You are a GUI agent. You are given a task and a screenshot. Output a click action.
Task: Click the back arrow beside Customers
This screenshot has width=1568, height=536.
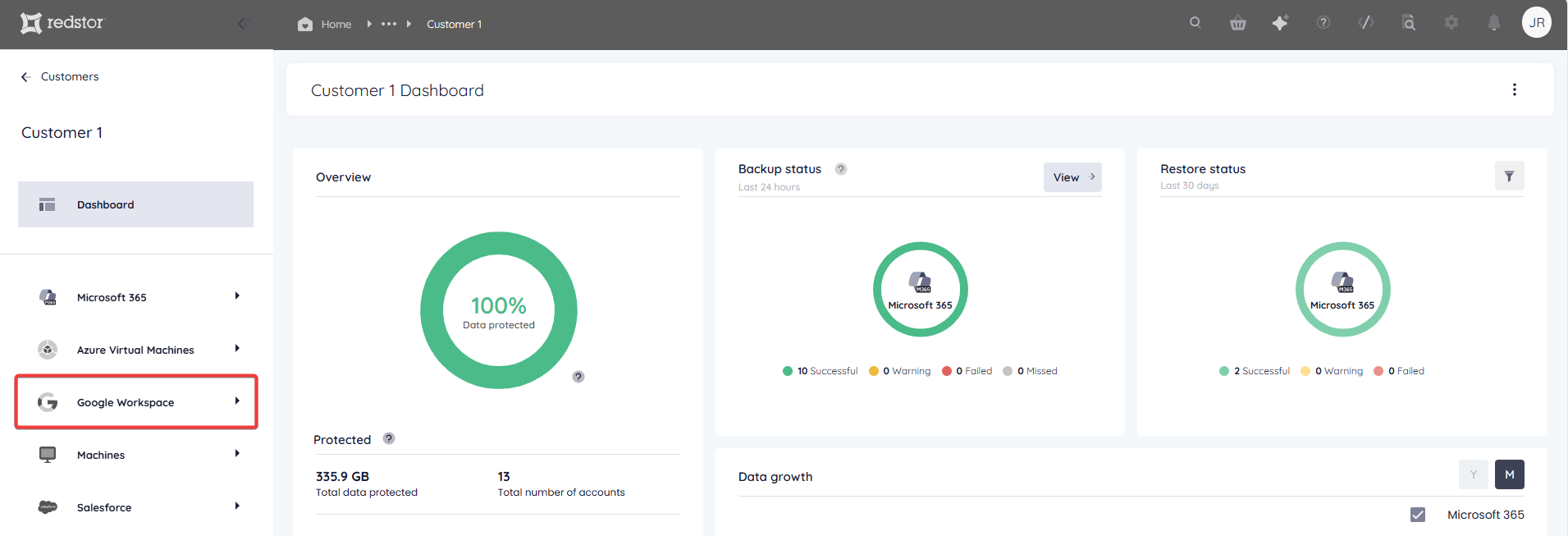[x=25, y=76]
